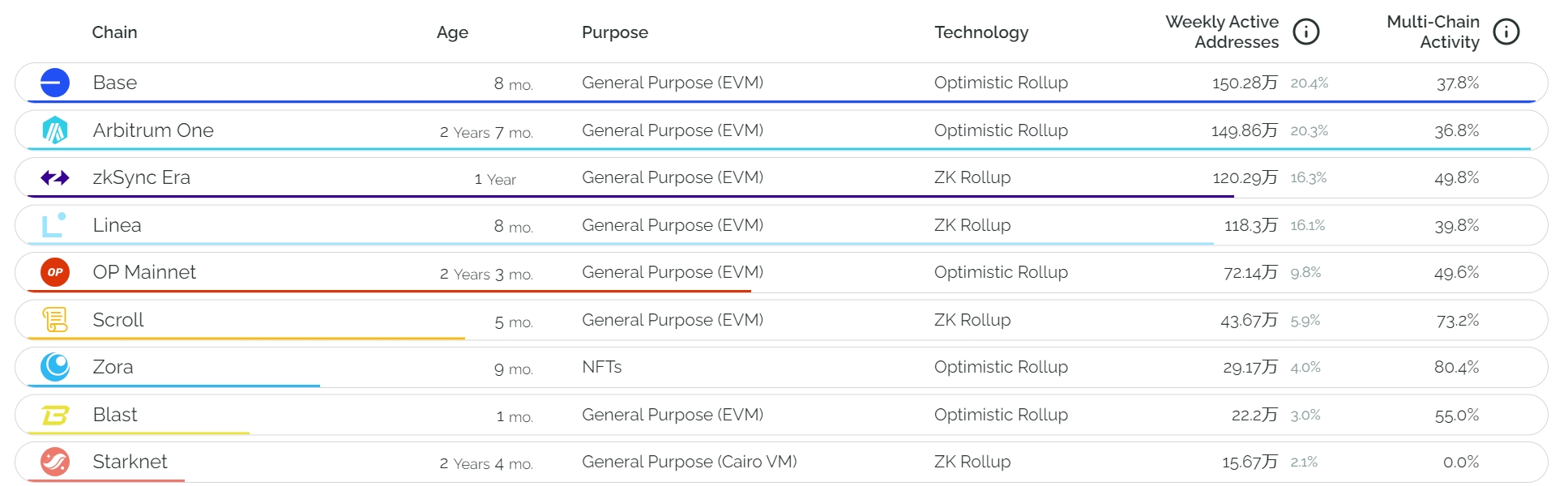Click the Base chain logo icon

pos(55,83)
